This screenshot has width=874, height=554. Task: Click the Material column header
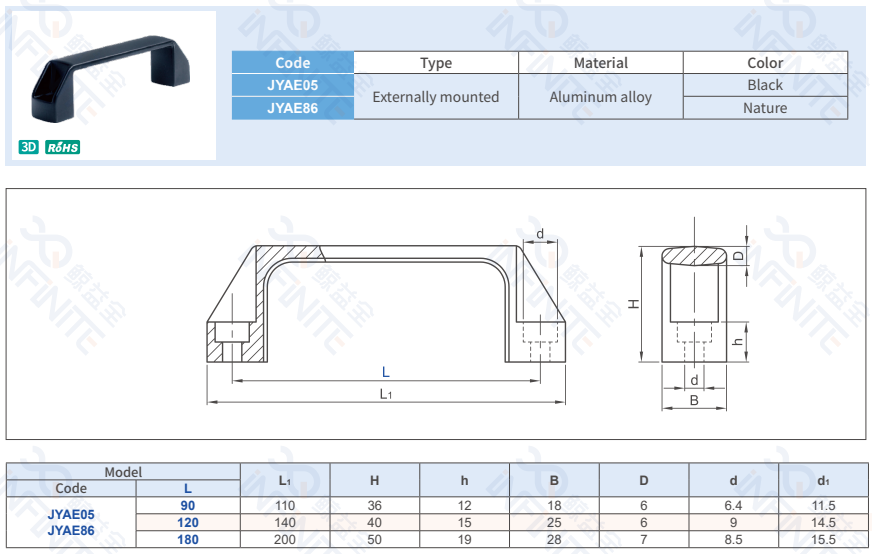click(600, 63)
